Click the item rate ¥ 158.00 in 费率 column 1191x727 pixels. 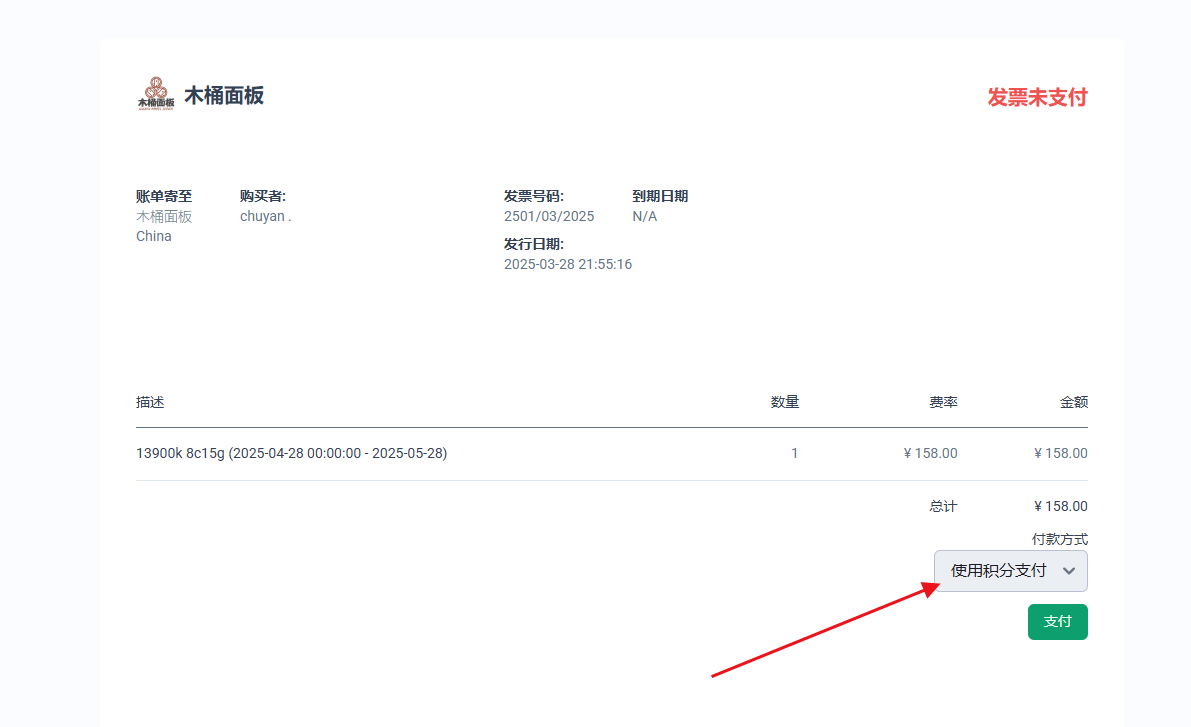tap(930, 453)
